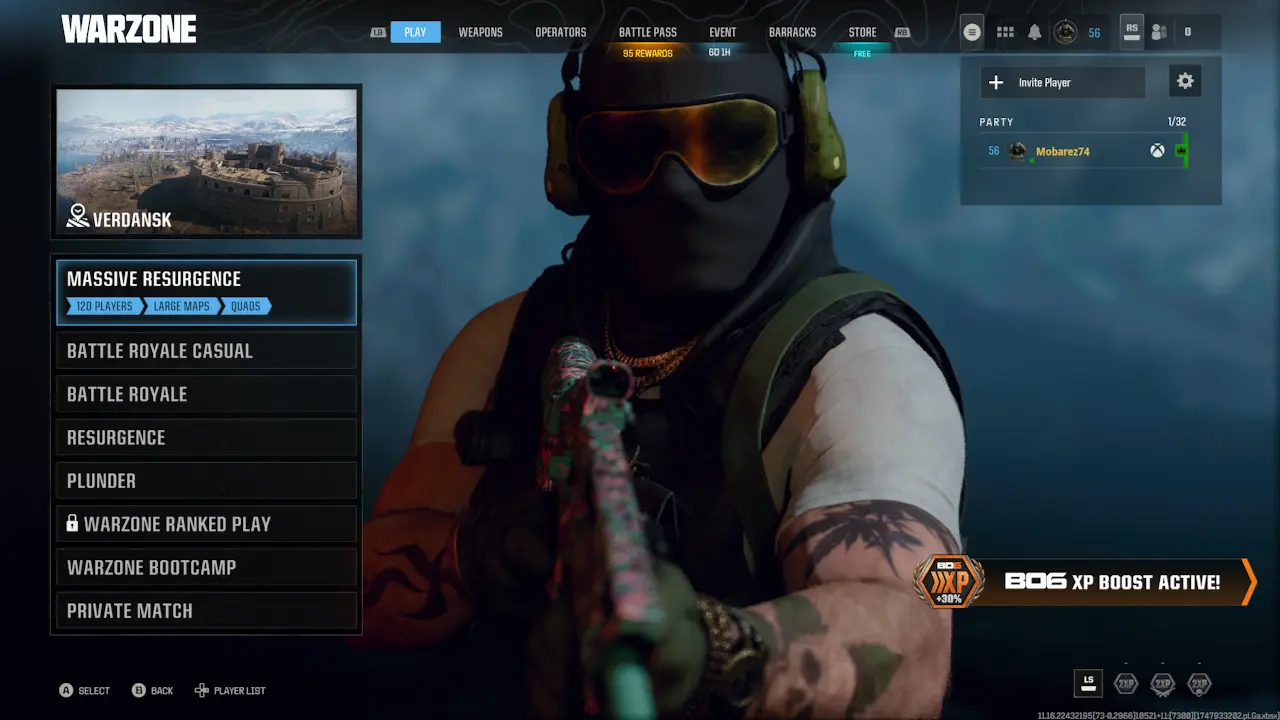Click the 95 Rewards label
The height and width of the screenshot is (720, 1280).
(x=647, y=53)
